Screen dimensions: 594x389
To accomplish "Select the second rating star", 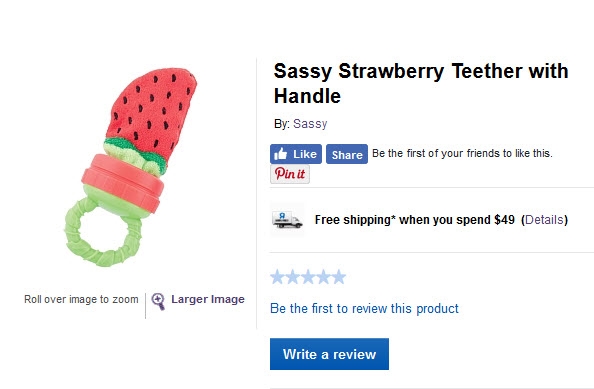I will (292, 277).
